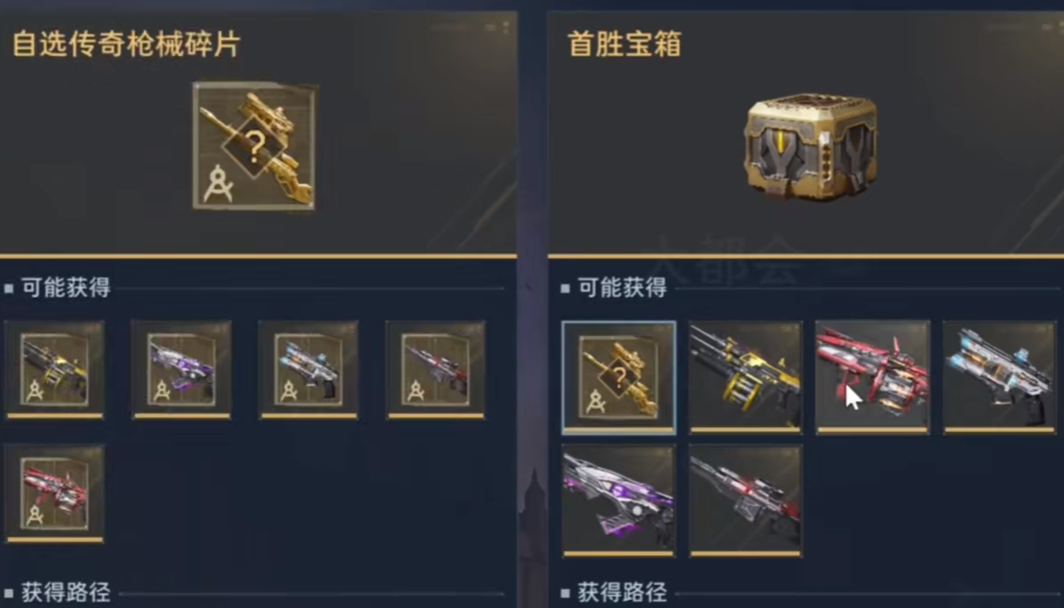Expand the right 获得路径 section
Screen dimensions: 1064x608
622,592
